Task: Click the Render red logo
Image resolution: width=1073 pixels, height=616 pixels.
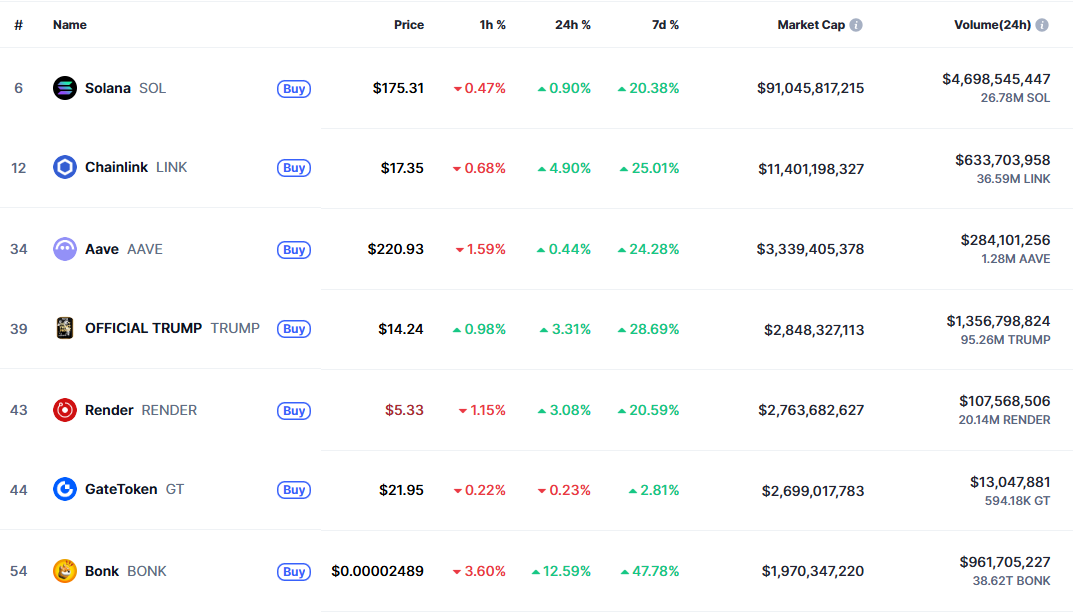Action: [x=65, y=410]
